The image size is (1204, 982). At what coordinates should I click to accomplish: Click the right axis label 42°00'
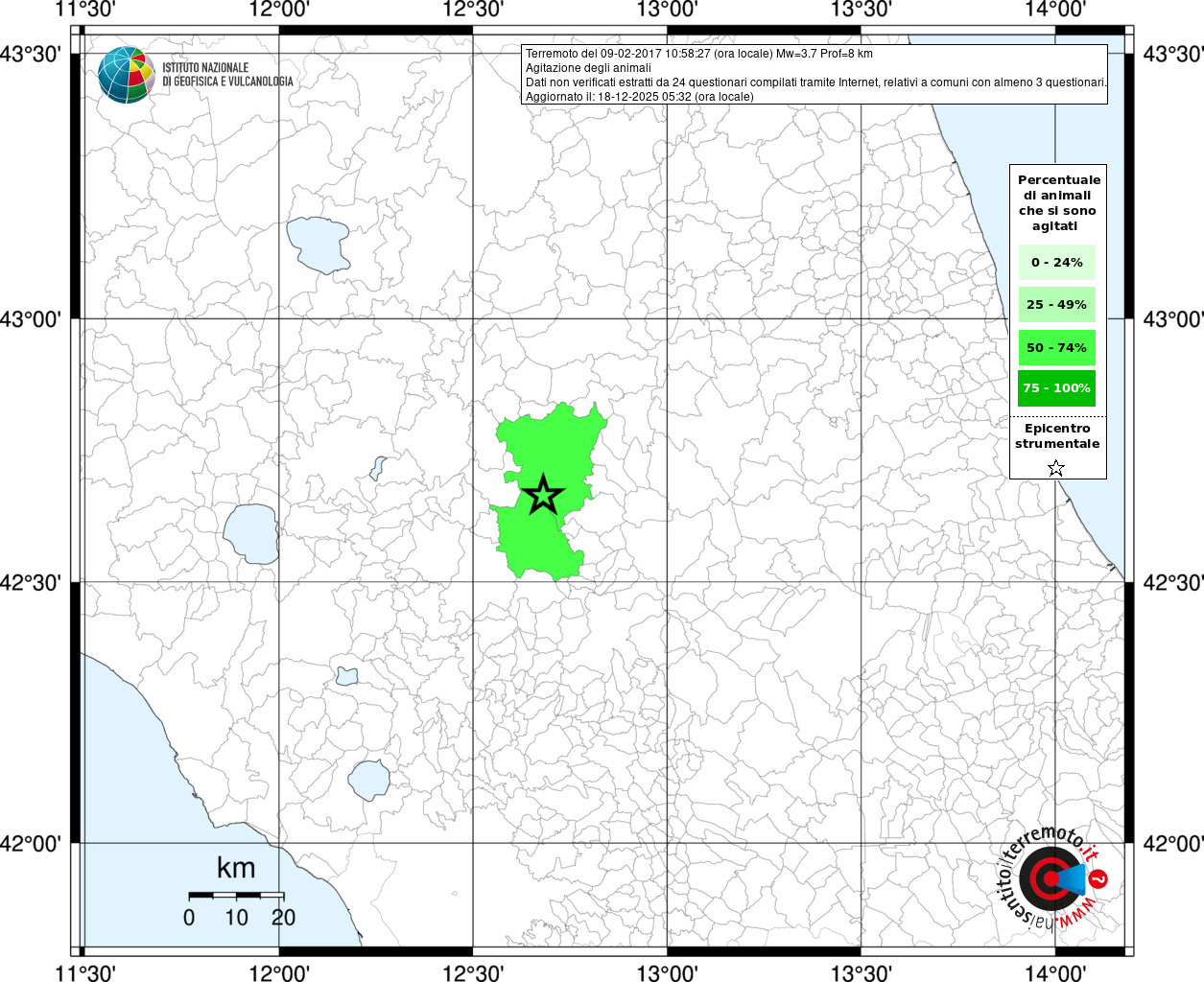(1172, 844)
